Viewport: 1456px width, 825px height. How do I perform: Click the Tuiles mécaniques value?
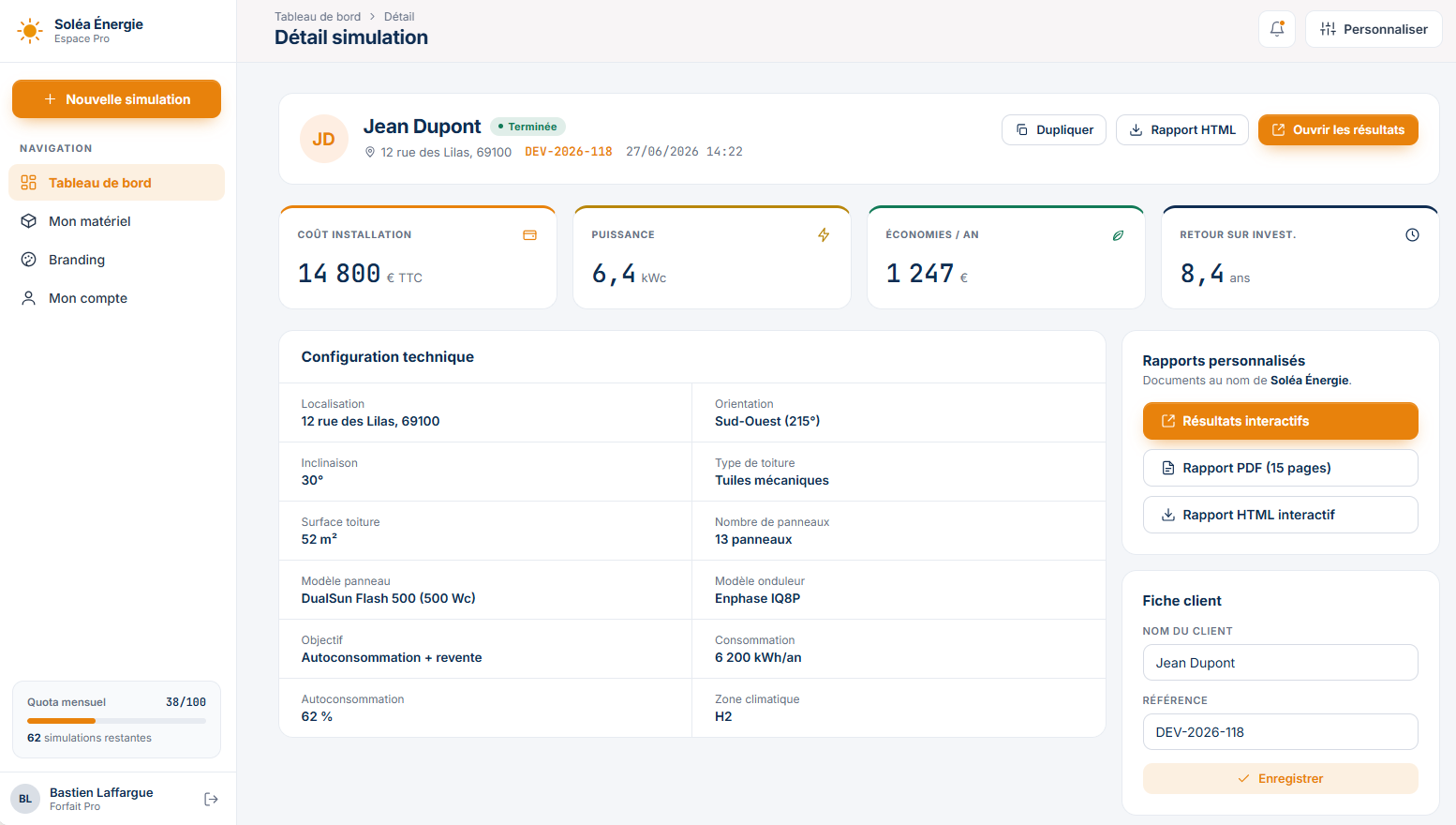(772, 480)
